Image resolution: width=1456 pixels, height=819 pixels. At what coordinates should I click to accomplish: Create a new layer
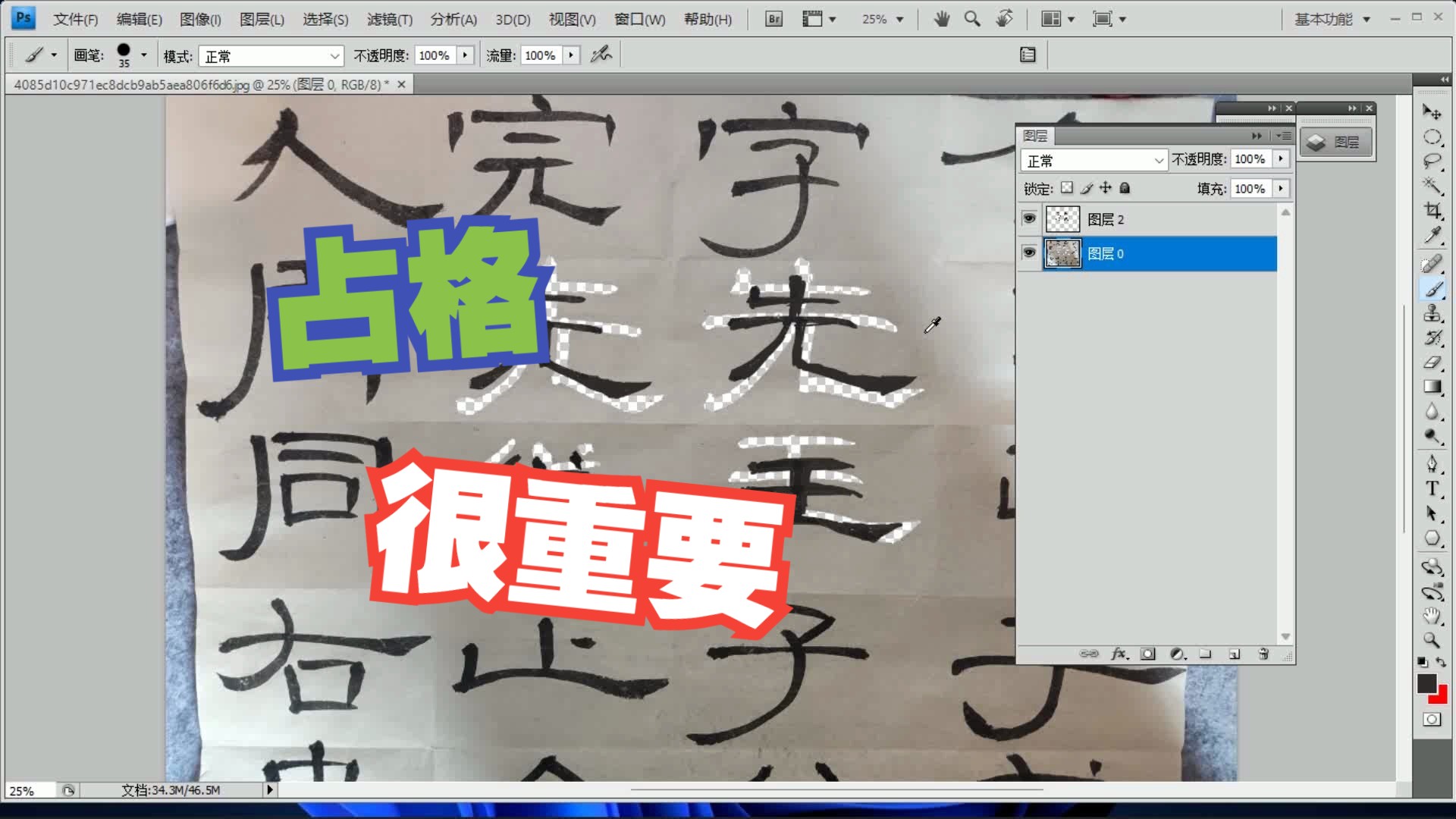1235,654
